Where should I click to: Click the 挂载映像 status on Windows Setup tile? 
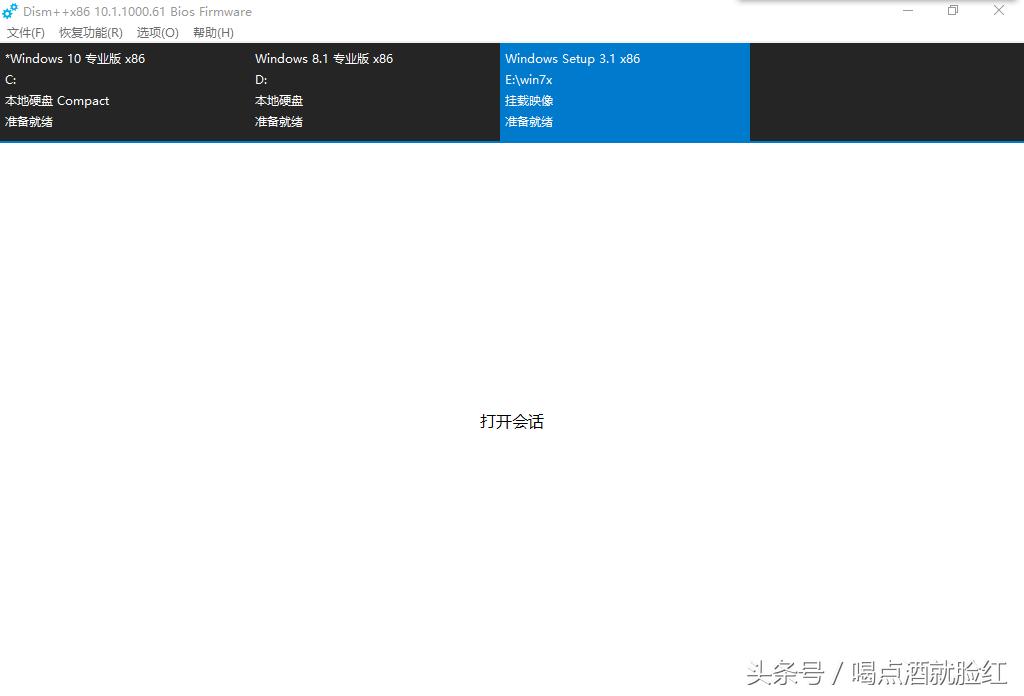click(x=529, y=100)
